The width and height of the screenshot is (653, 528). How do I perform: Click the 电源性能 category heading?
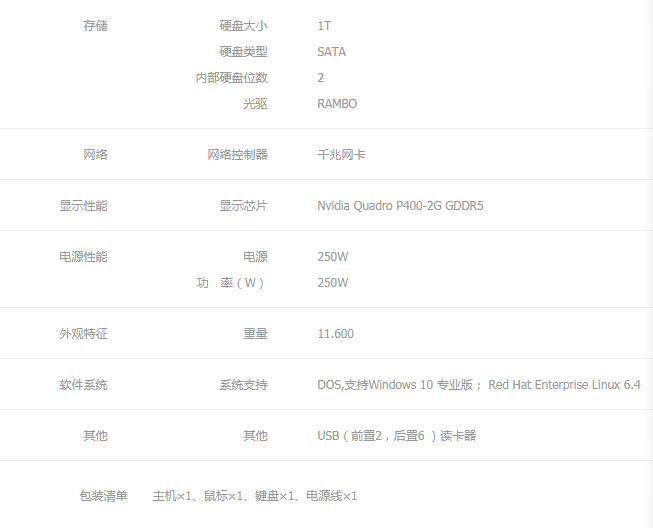[83, 257]
